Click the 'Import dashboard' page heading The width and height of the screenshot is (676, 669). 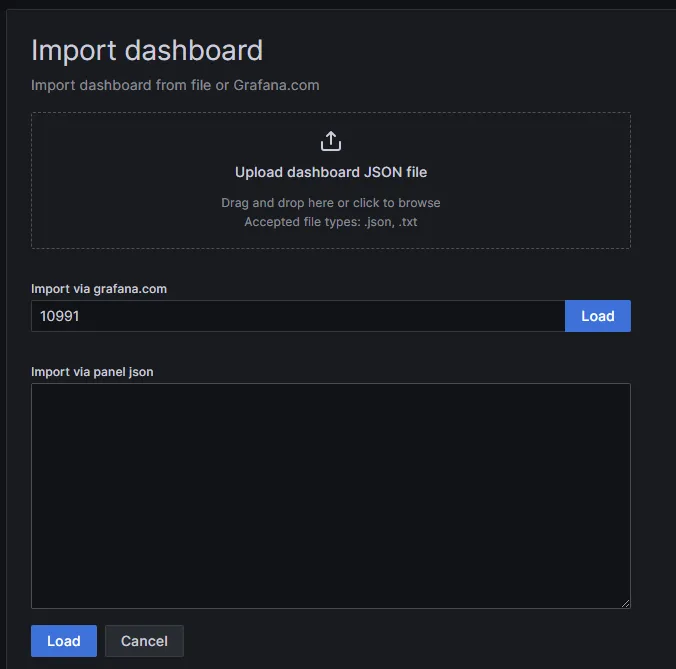147,50
